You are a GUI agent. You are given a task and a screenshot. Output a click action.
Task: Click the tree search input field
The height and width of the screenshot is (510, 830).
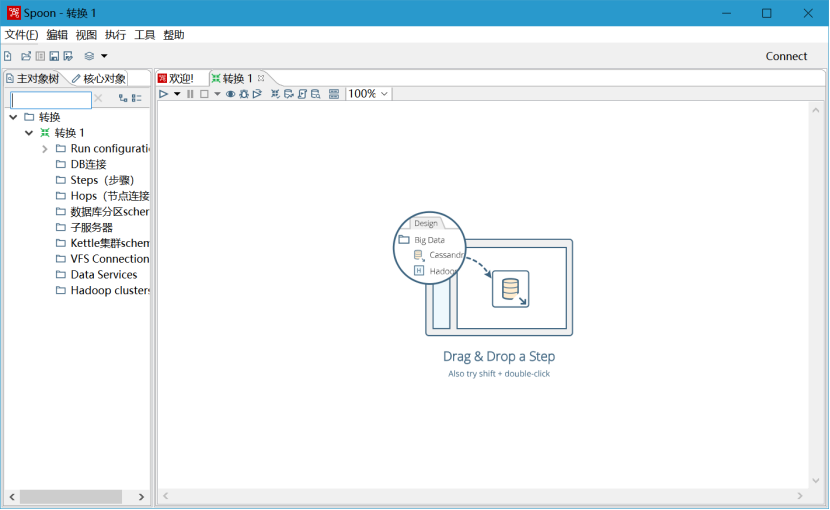(x=51, y=100)
